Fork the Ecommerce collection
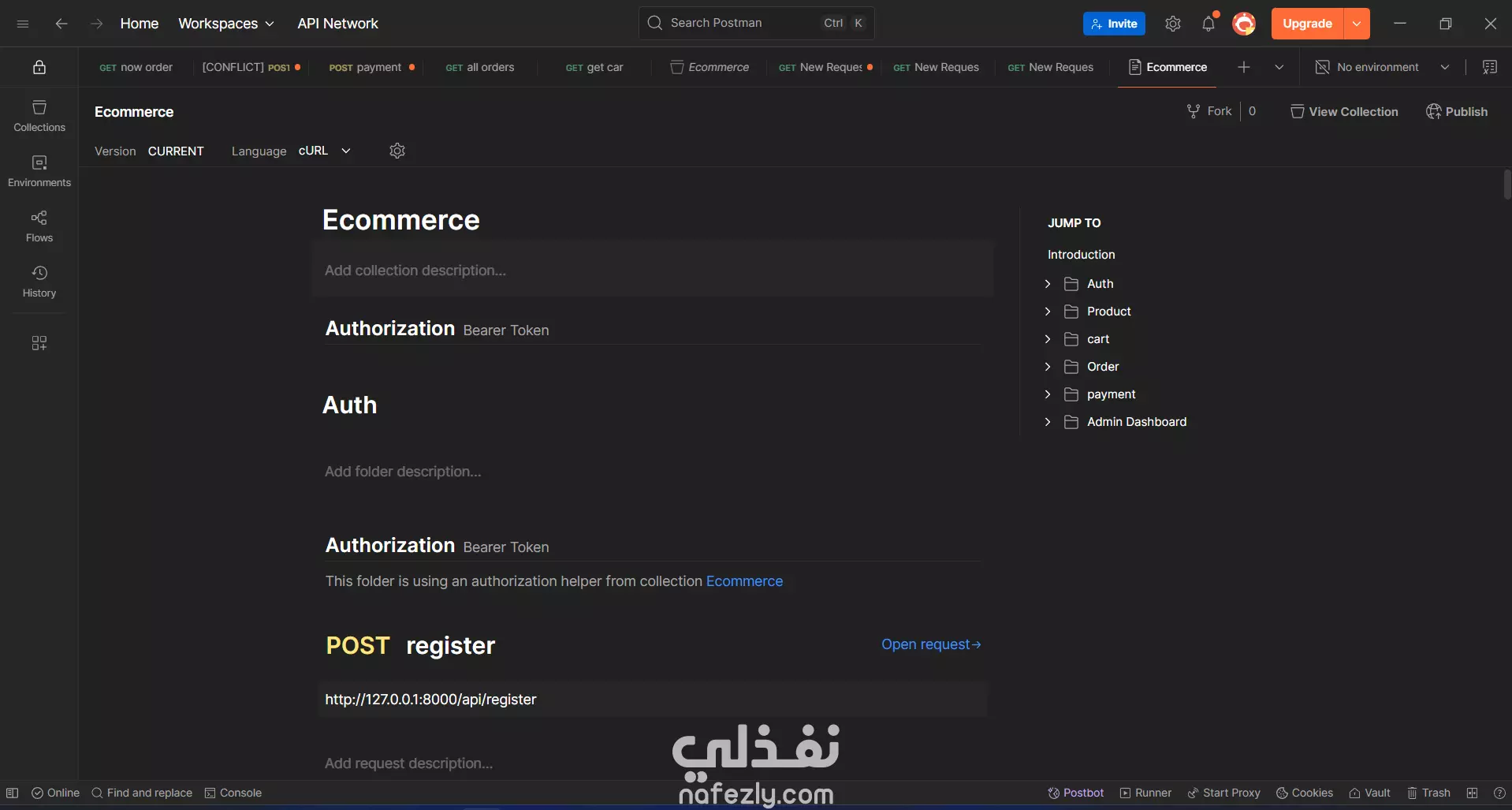This screenshot has width=1512, height=810. [1209, 111]
